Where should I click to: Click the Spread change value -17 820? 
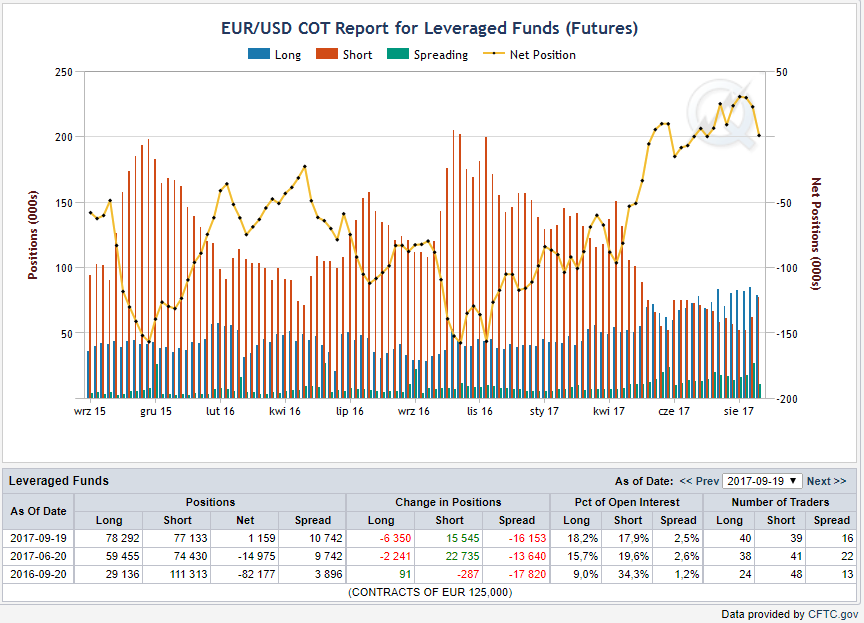(x=527, y=575)
